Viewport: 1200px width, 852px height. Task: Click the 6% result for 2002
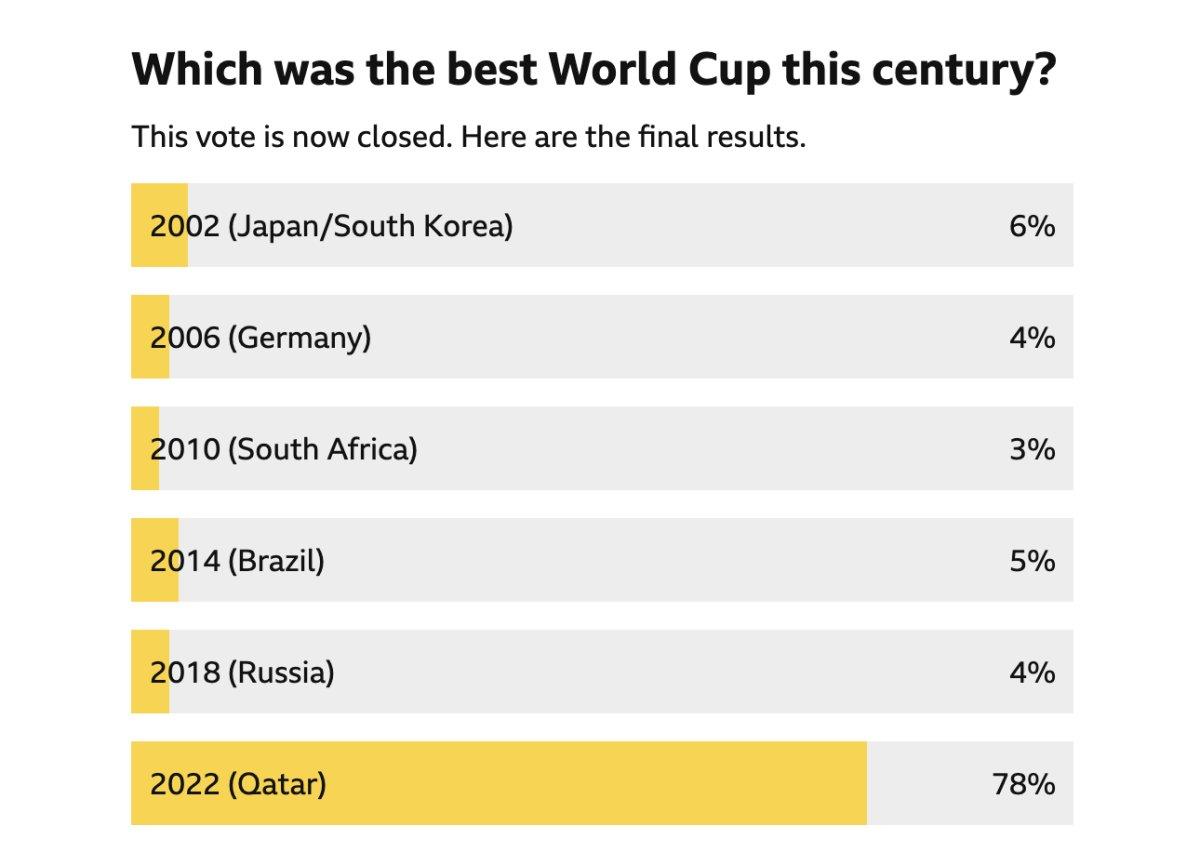coord(1032,226)
